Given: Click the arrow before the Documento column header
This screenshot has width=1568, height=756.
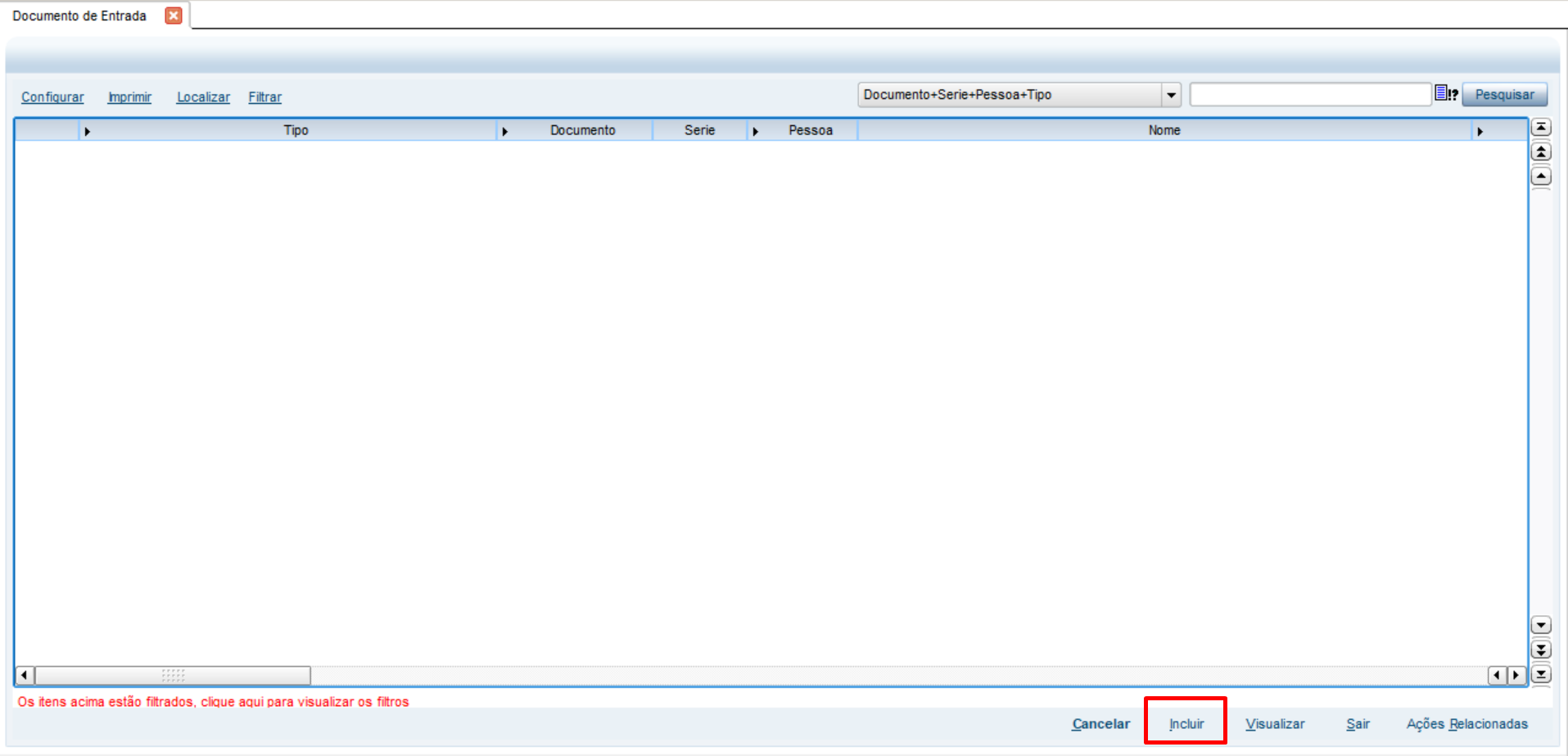Looking at the screenshot, I should (x=504, y=131).
